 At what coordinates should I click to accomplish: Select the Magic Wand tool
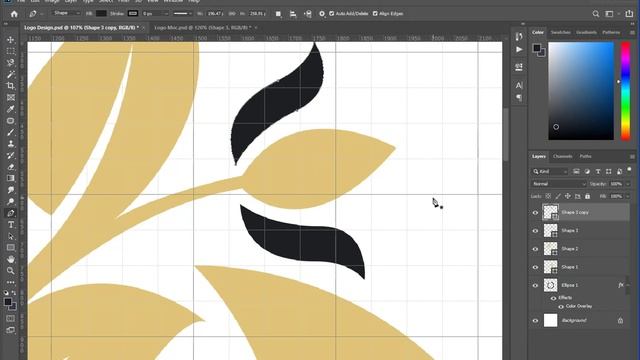pyautogui.click(x=11, y=74)
